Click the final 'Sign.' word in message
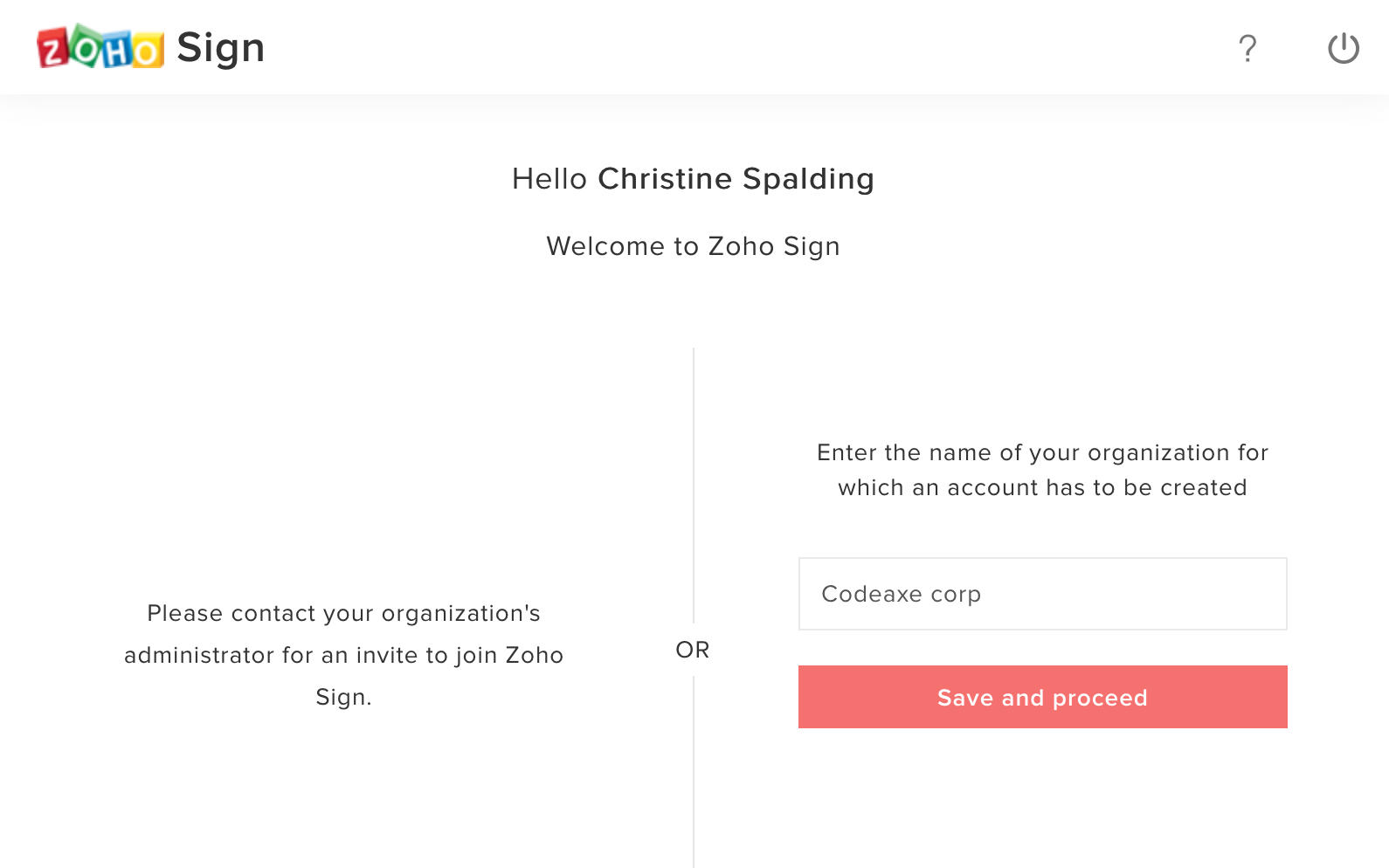Screen dimensions: 1389x868 343,697
